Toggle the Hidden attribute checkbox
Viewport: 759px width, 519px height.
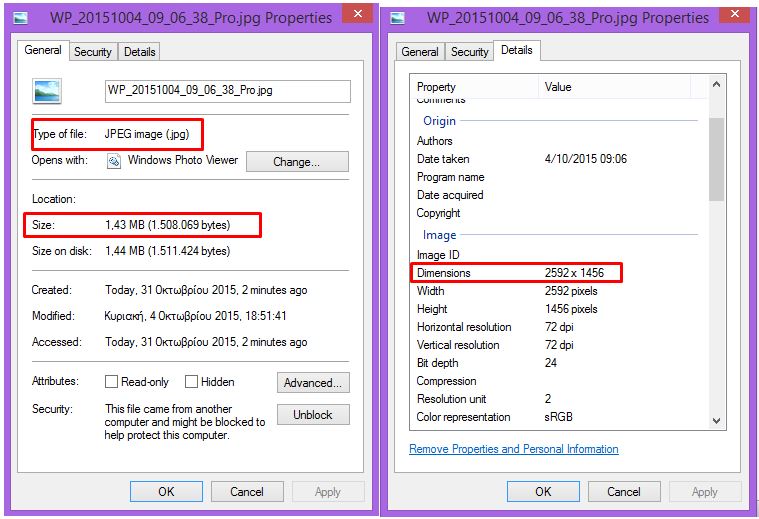(x=191, y=382)
